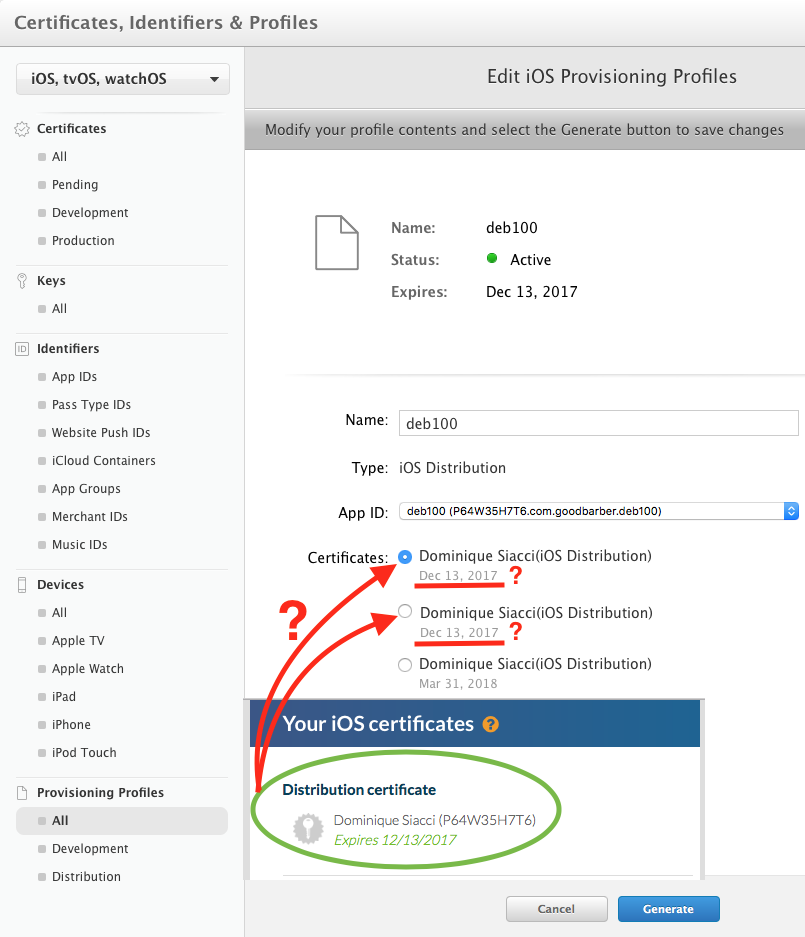Select second certificate expiring Dec 13, 2017
This screenshot has width=805, height=937.
(x=405, y=612)
